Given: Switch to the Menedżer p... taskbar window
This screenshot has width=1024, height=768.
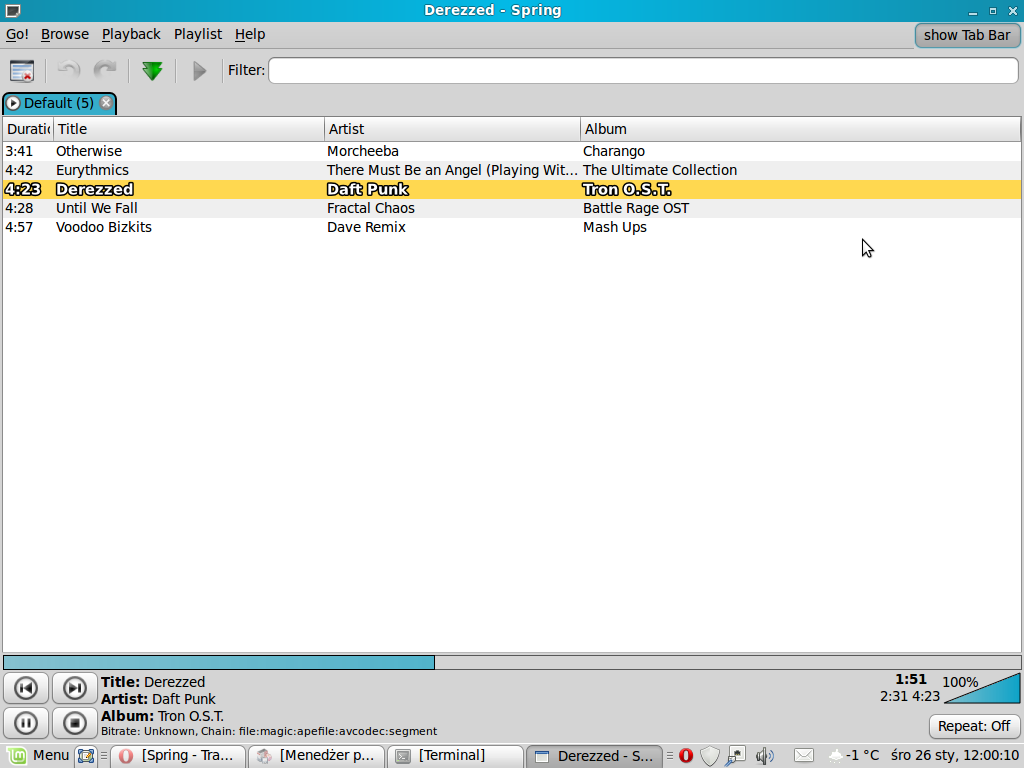Looking at the screenshot, I should (x=317, y=756).
